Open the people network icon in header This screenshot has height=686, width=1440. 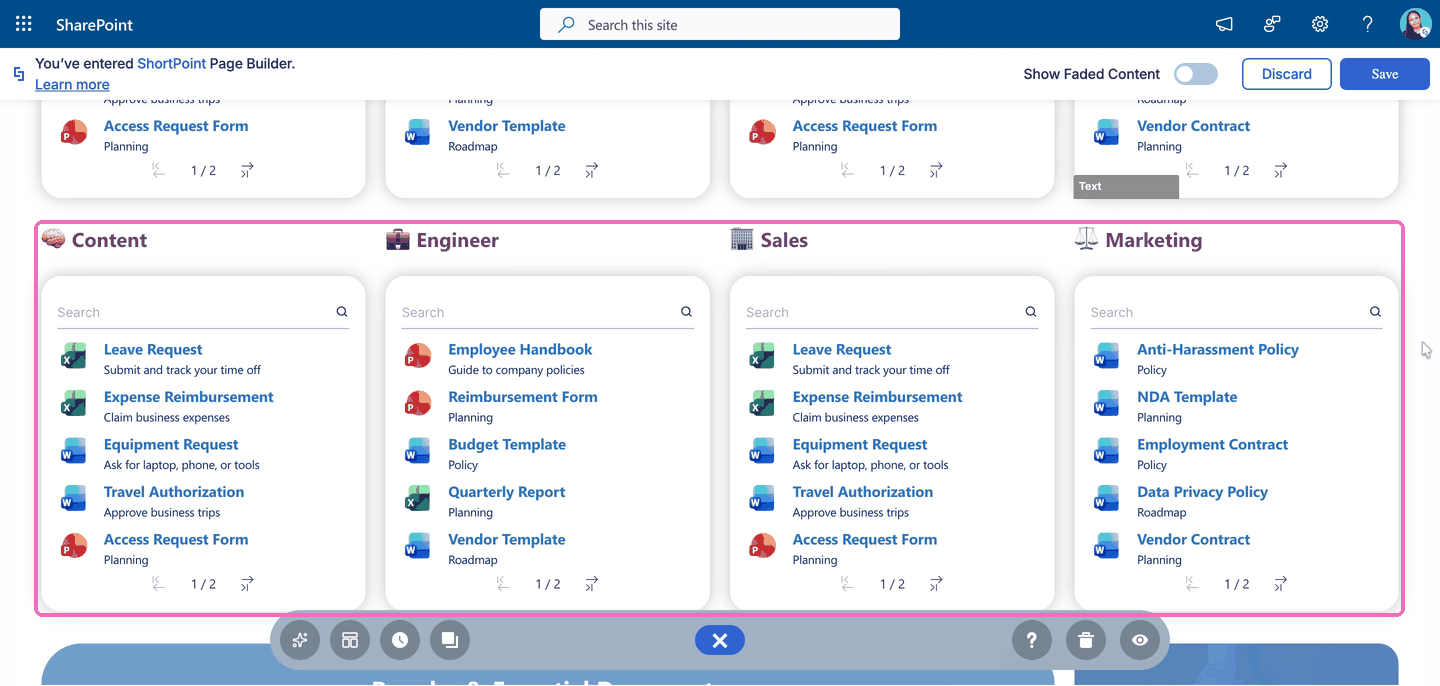[x=1272, y=24]
